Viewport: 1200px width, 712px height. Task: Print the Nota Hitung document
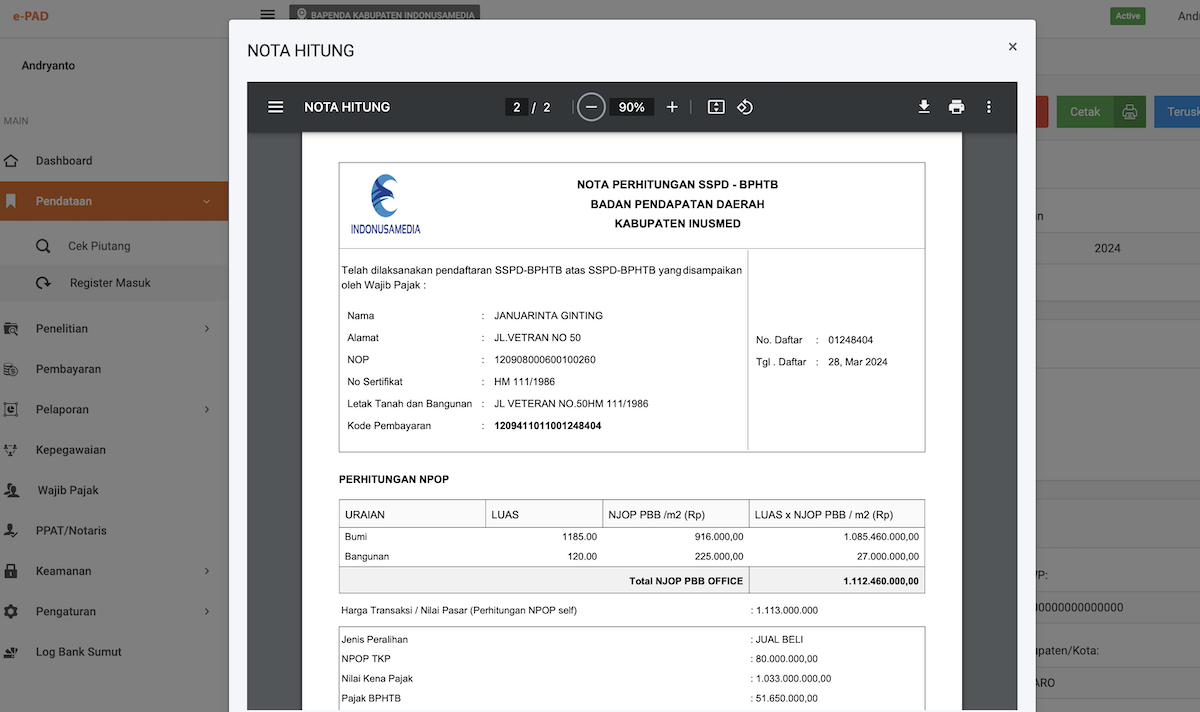pos(957,107)
